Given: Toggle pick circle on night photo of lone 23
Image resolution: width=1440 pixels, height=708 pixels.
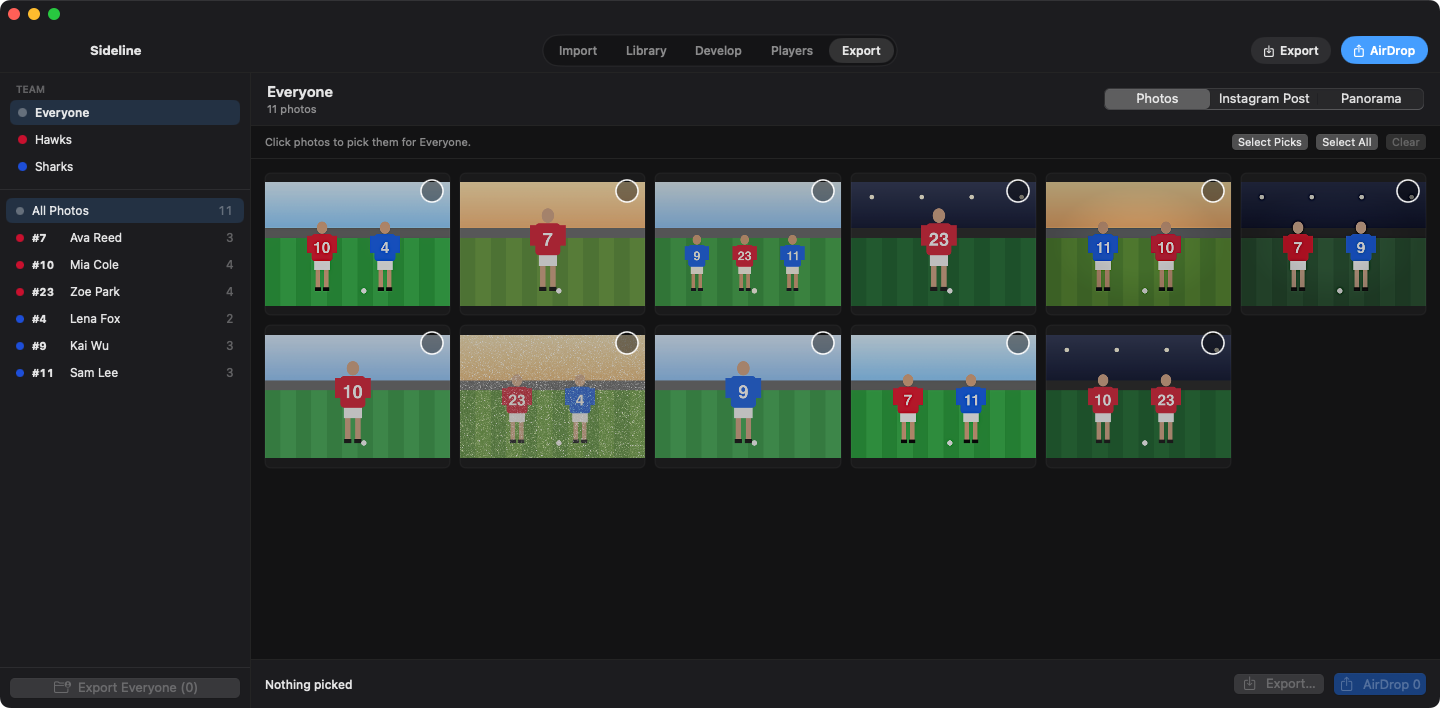Looking at the screenshot, I should click(1018, 191).
